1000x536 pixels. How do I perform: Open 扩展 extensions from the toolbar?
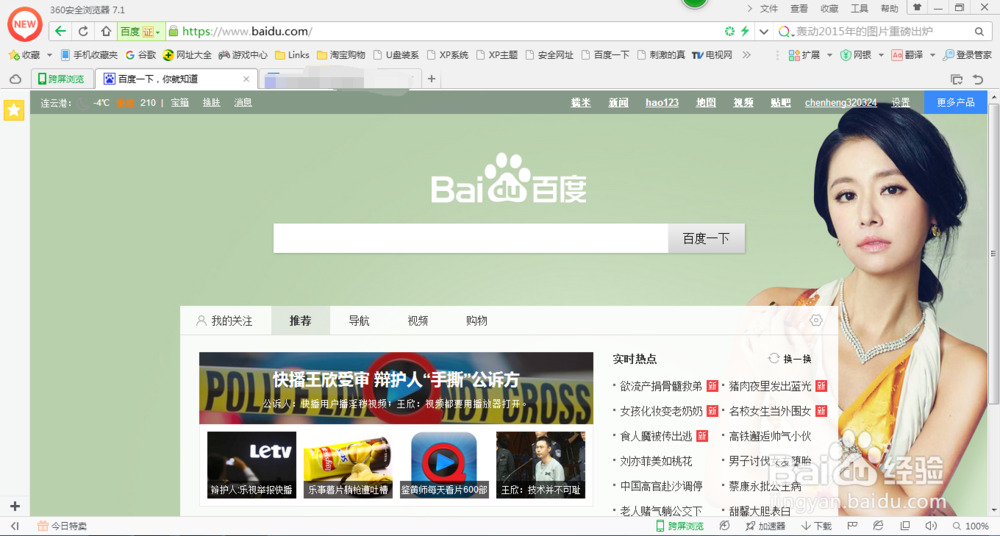coord(804,55)
